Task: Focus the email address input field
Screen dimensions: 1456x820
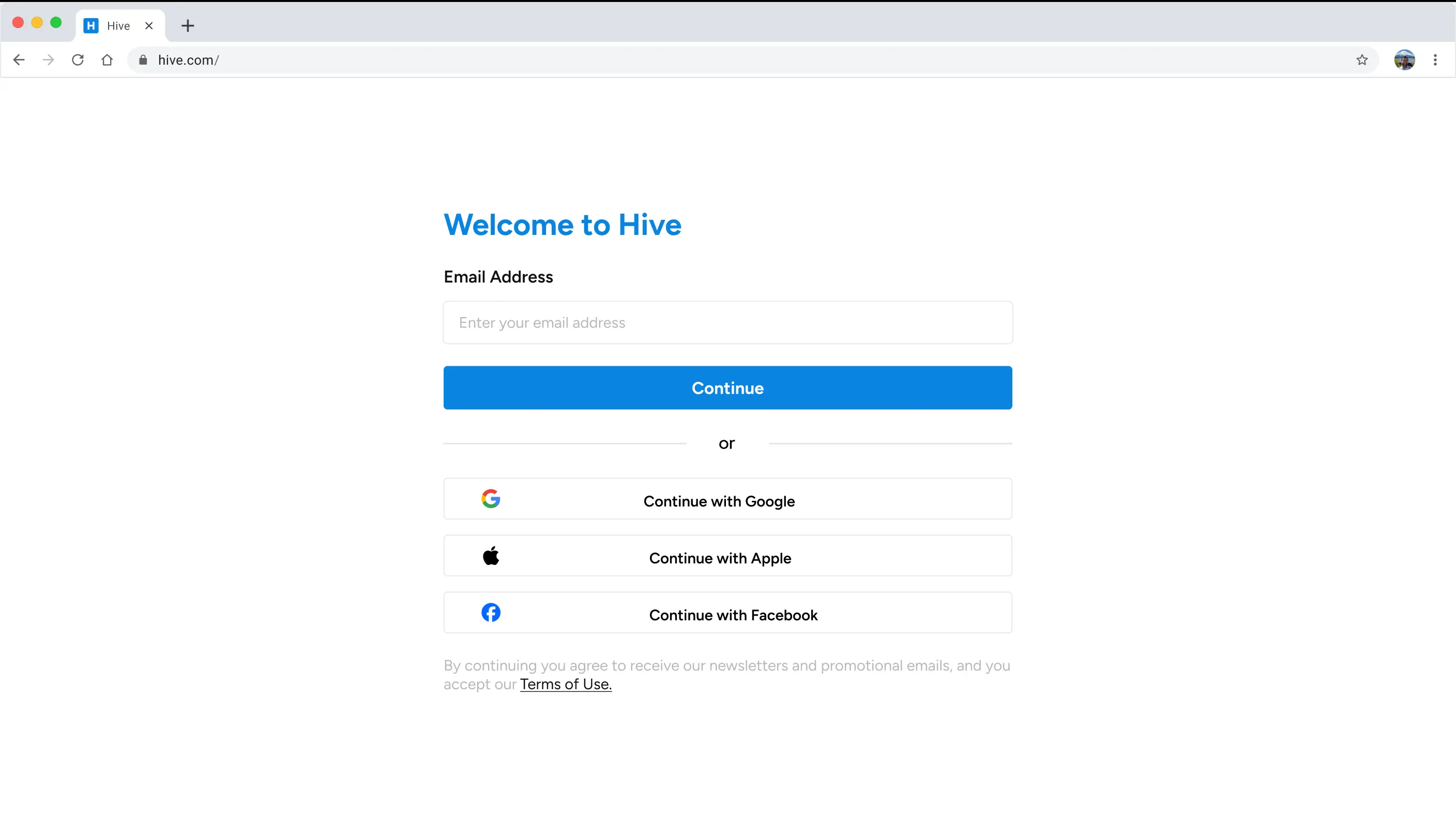Action: [728, 323]
